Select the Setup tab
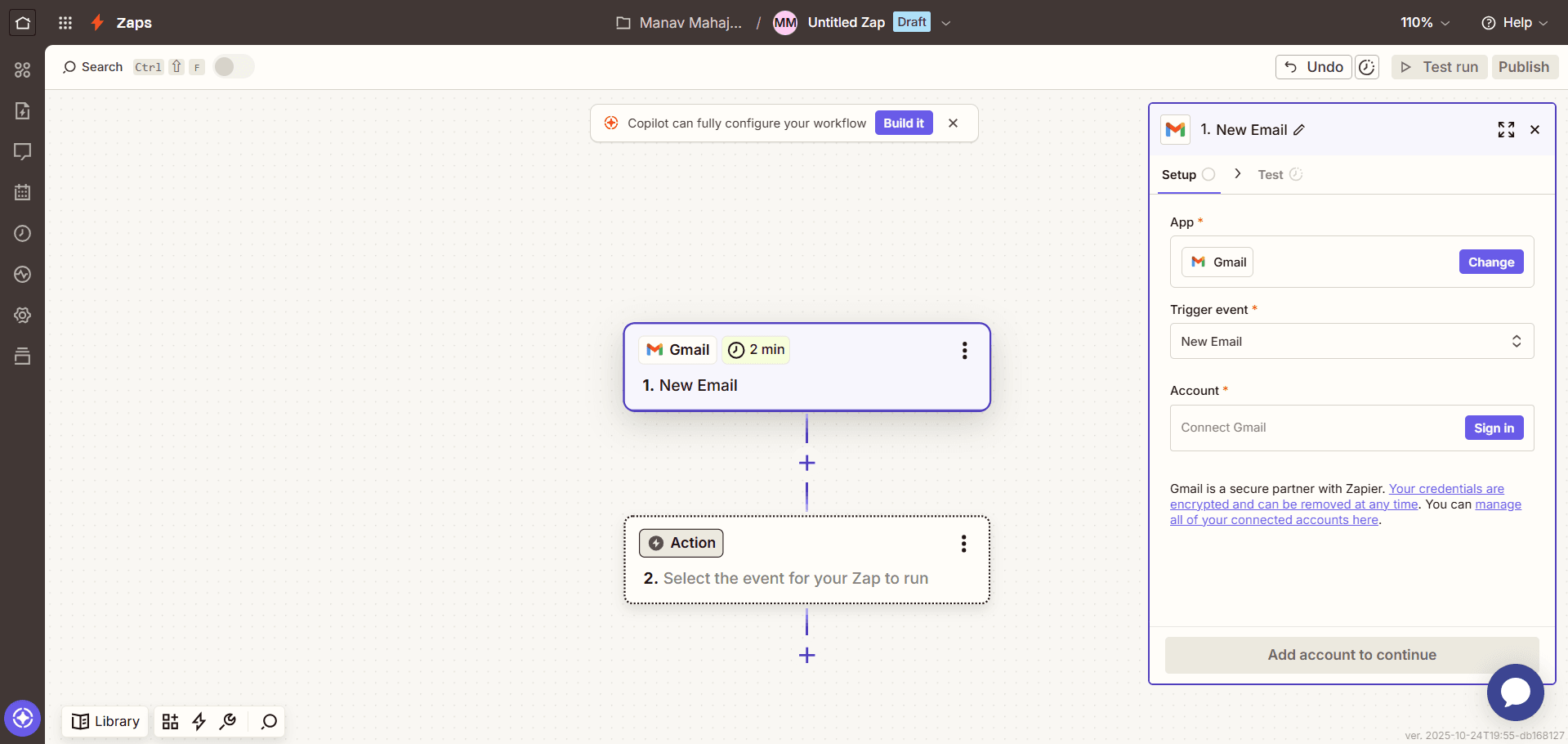The width and height of the screenshot is (1568, 744). 1179,175
